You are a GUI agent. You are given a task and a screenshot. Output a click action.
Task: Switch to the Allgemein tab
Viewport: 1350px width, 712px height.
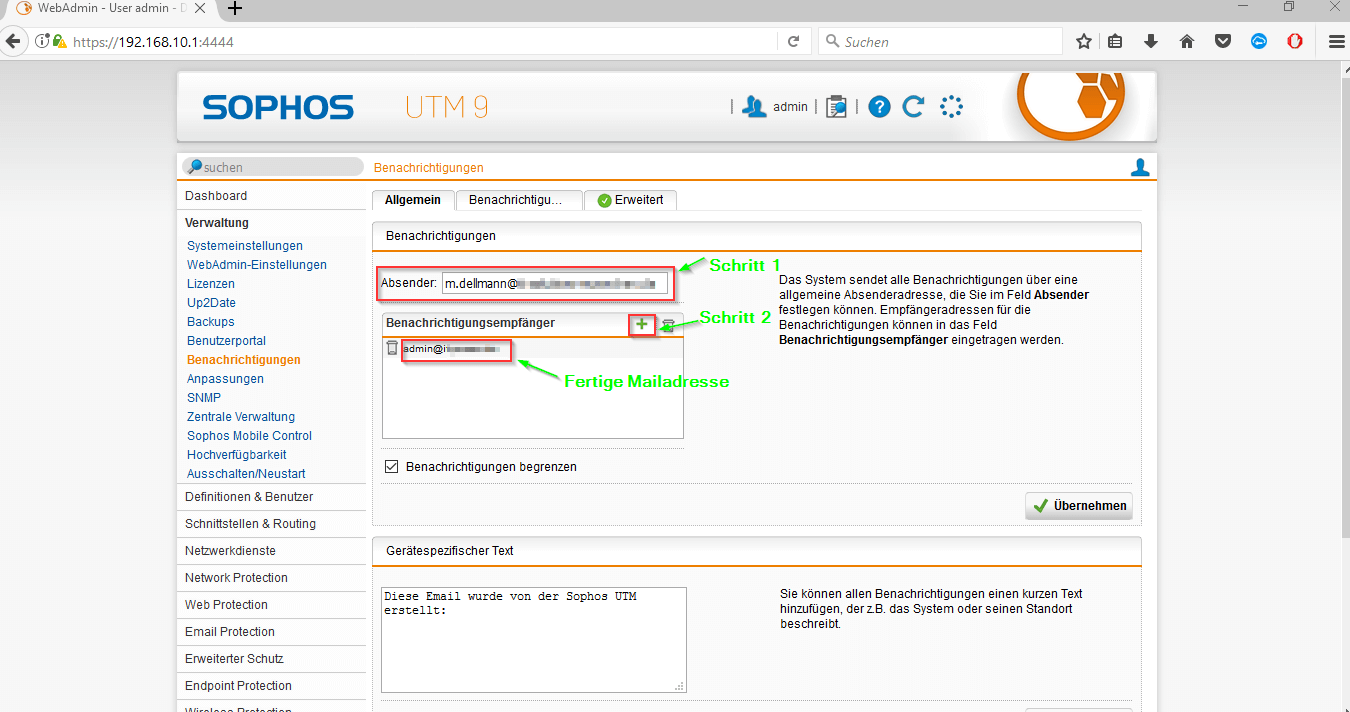click(x=413, y=200)
